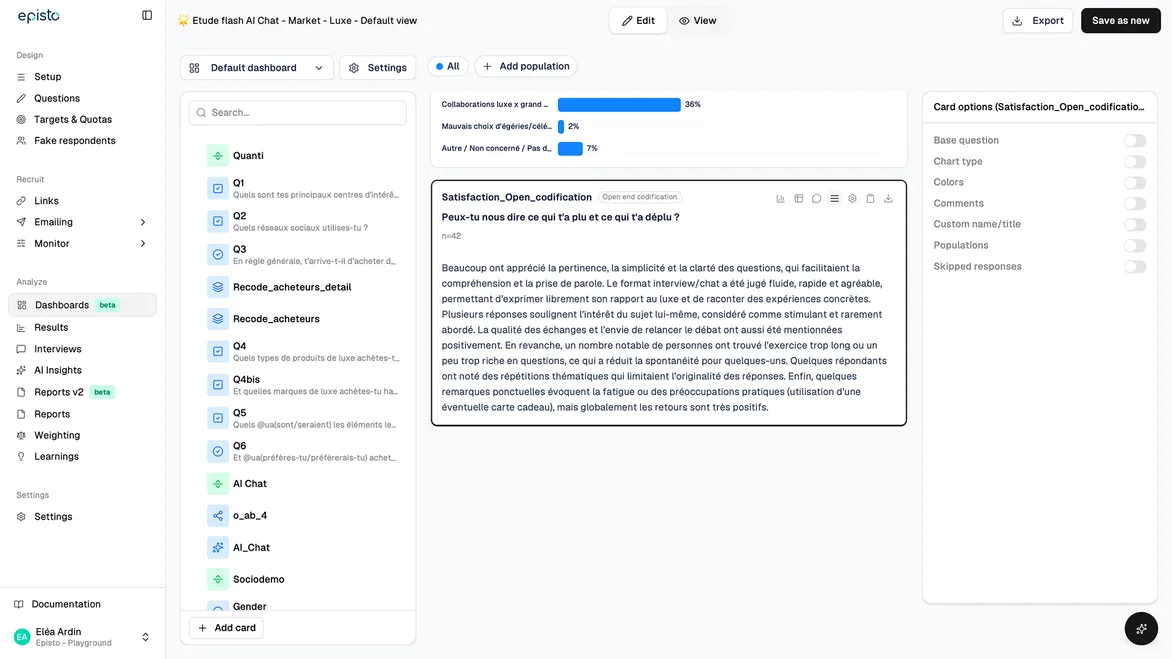The height and width of the screenshot is (659, 1172).
Task: Click the episto logo
Action: tap(39, 16)
